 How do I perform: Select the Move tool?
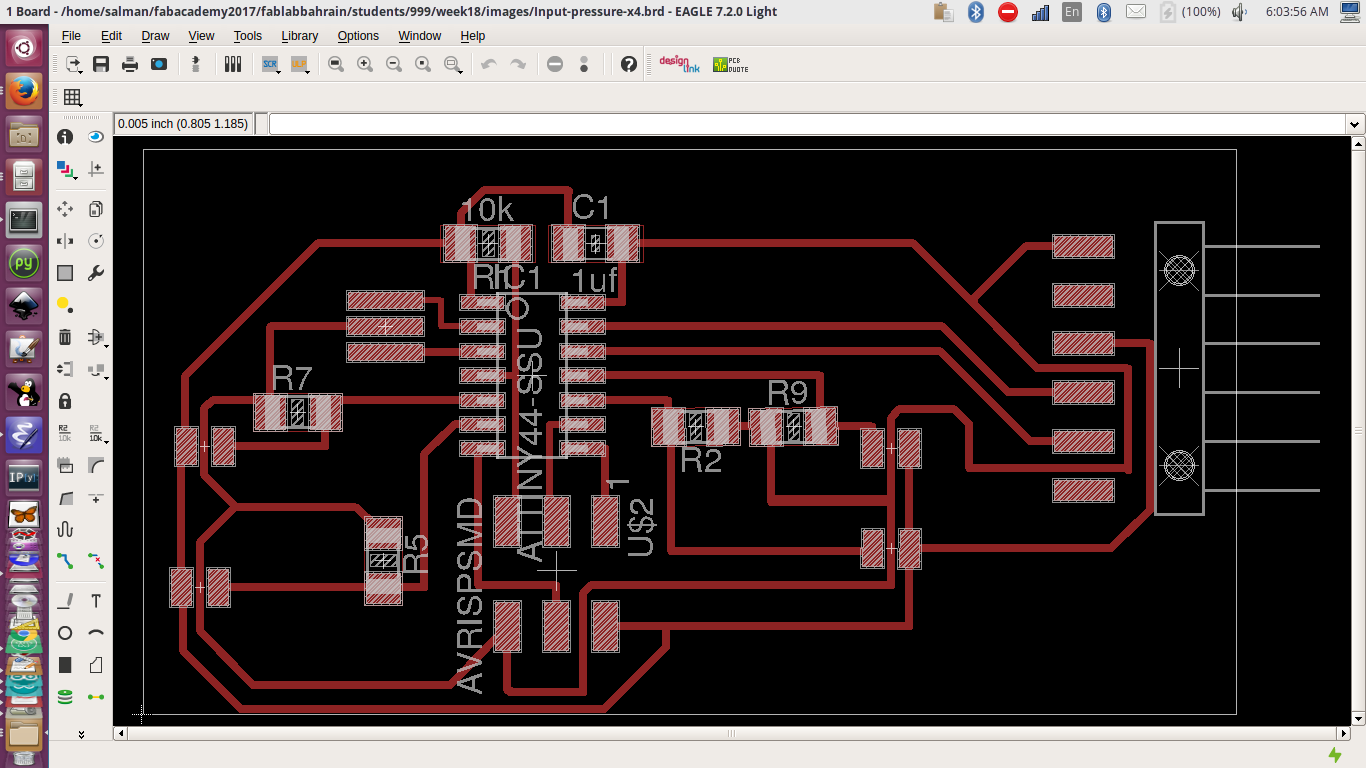pyautogui.click(x=64, y=208)
